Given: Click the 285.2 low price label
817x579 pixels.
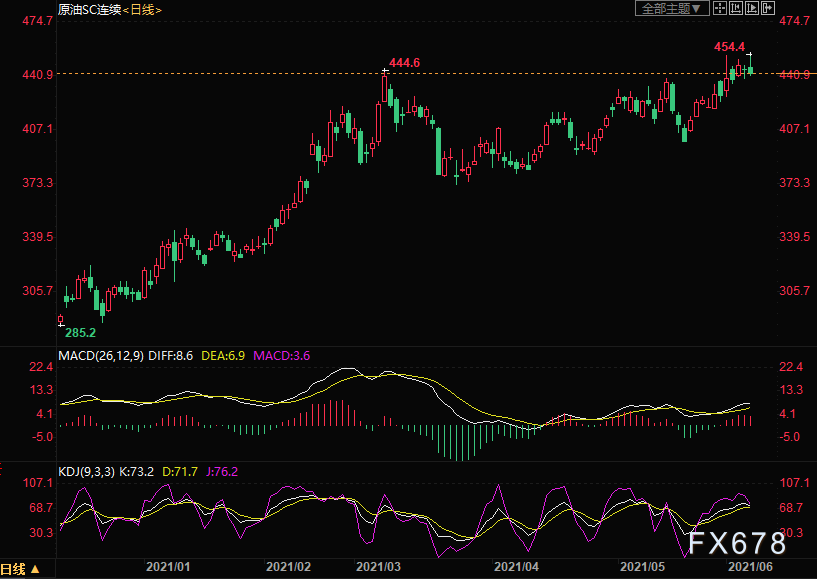Looking at the screenshot, I should pos(80,332).
